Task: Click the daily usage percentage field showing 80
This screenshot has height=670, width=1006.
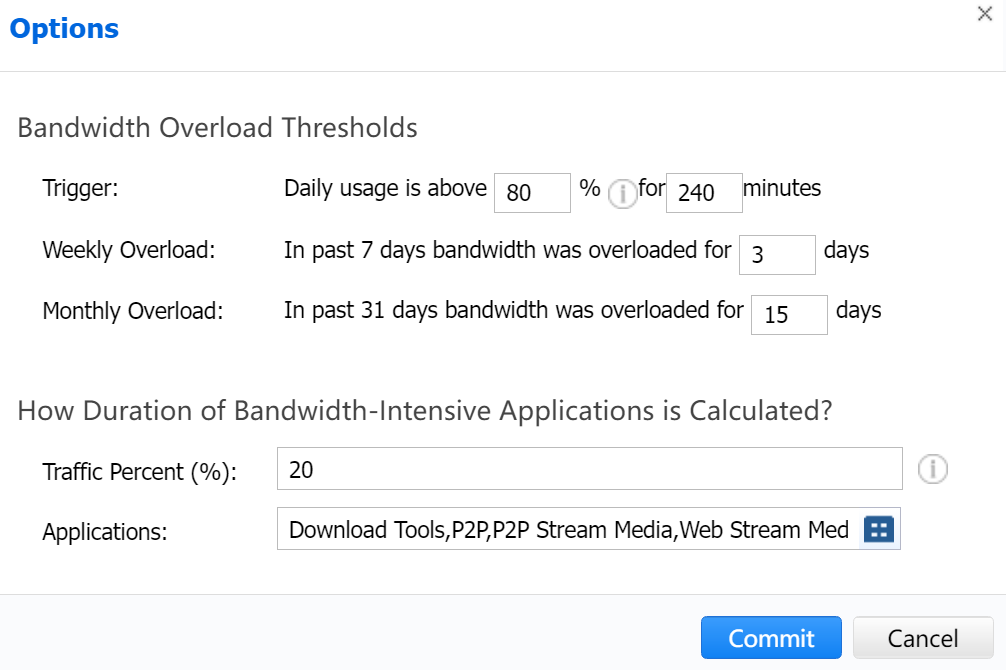Action: tap(531, 193)
